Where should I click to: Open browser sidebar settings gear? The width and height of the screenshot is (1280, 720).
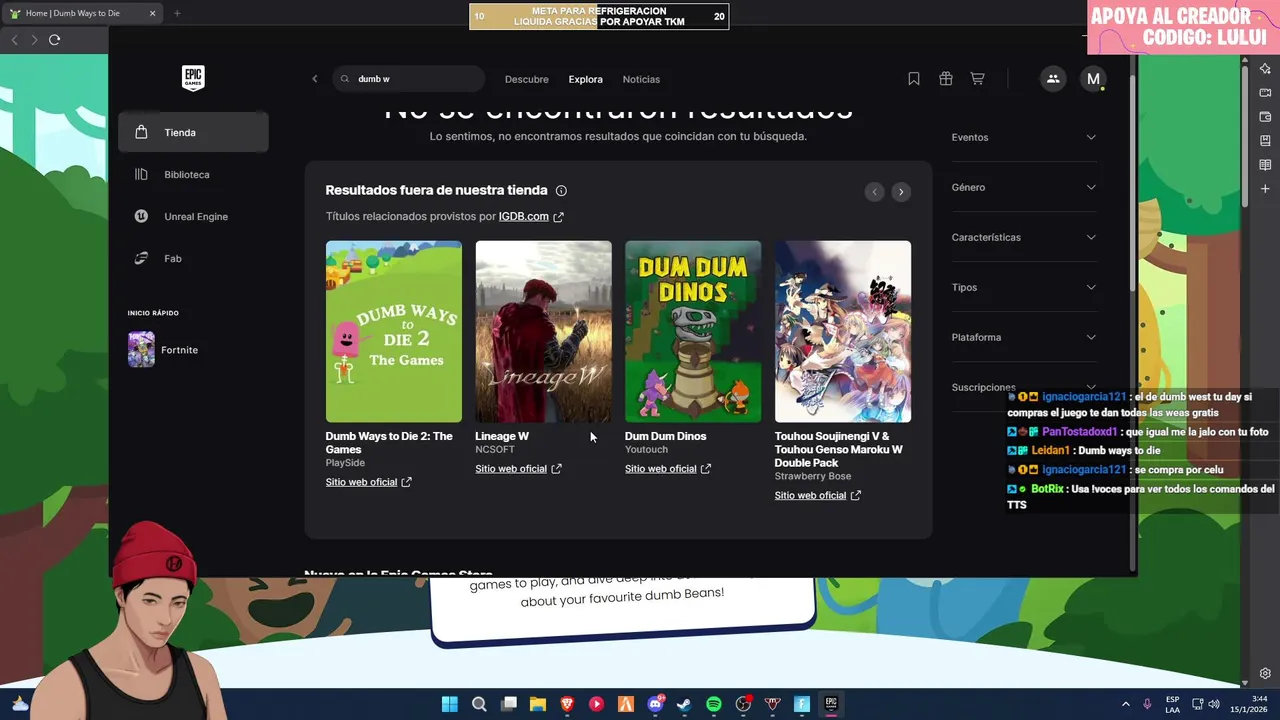[x=1265, y=674]
